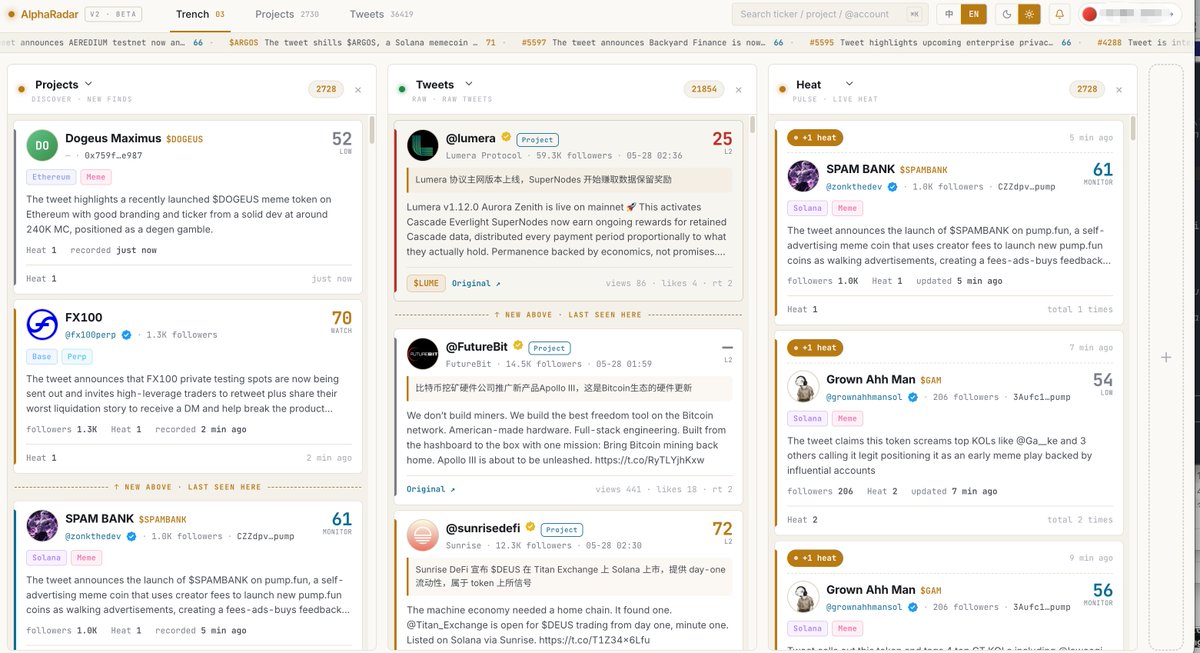Open the Original link on @FutureBit tweet
The height and width of the screenshot is (653, 1200).
[430, 489]
